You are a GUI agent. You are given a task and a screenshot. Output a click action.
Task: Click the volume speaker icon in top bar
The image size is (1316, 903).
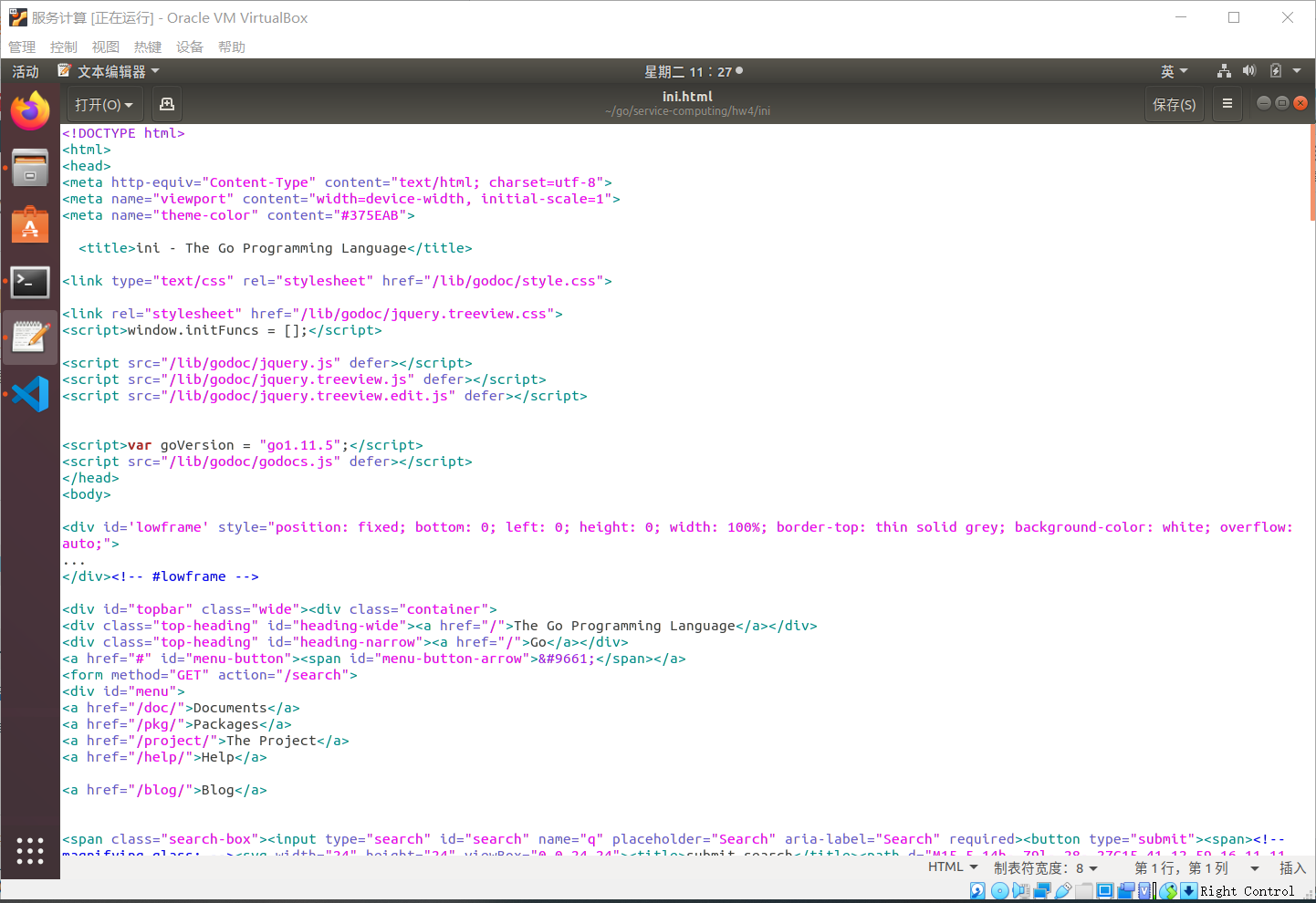point(1249,71)
